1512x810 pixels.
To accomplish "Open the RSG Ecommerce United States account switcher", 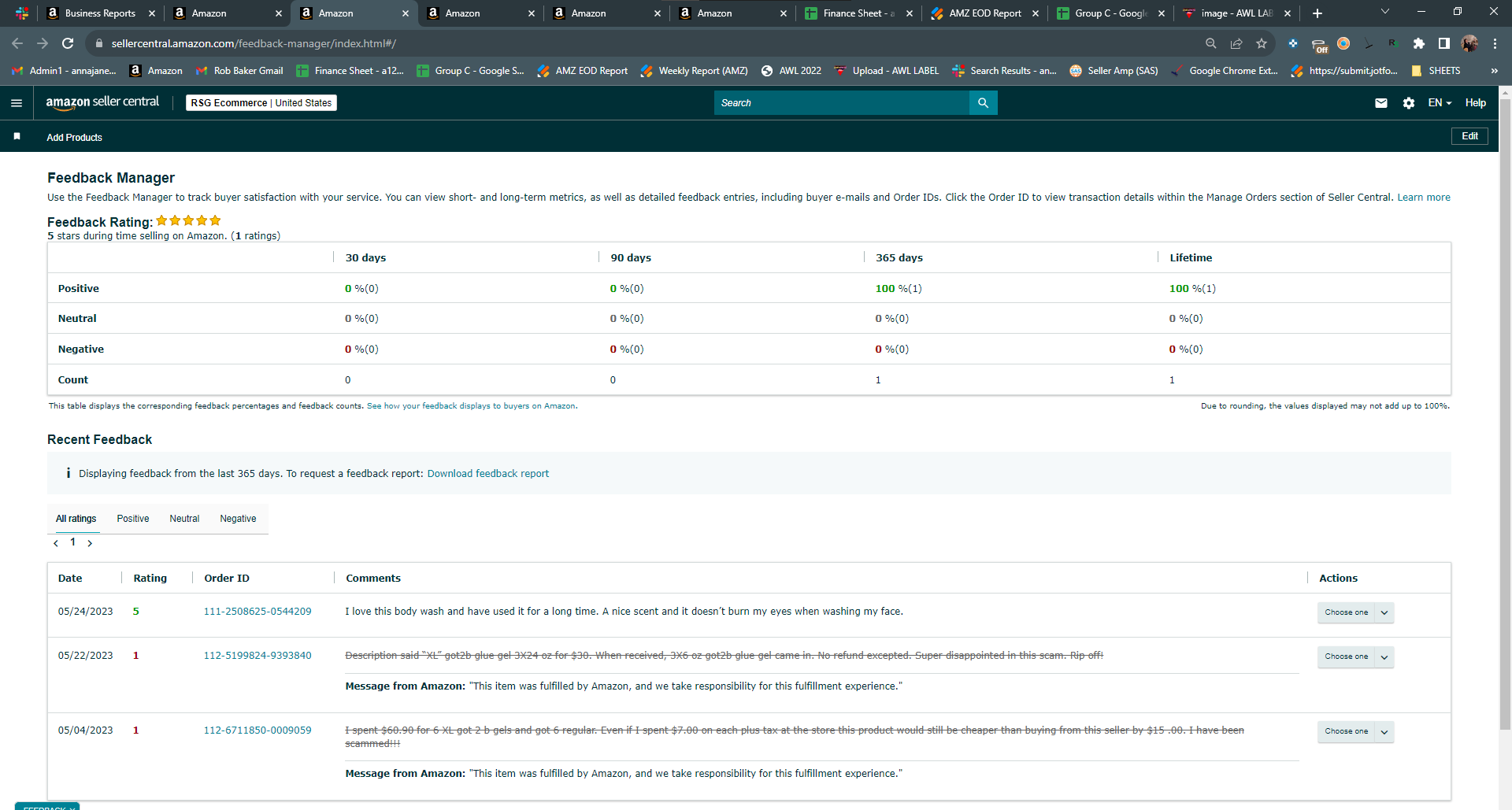I will 261,103.
